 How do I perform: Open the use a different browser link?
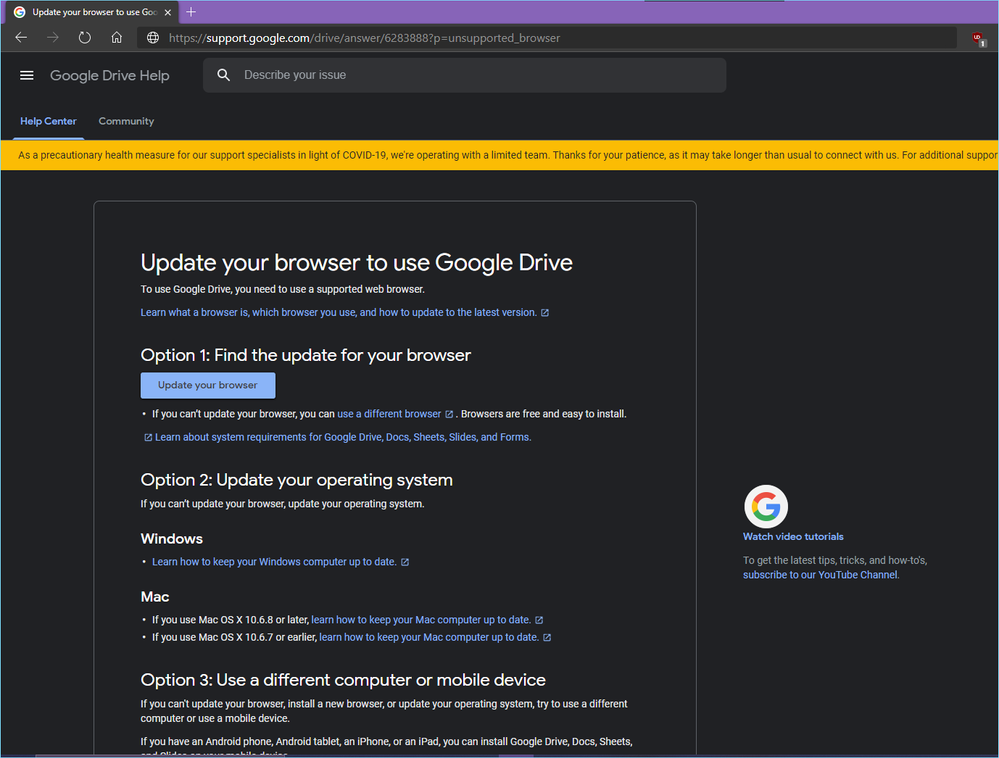(x=389, y=414)
